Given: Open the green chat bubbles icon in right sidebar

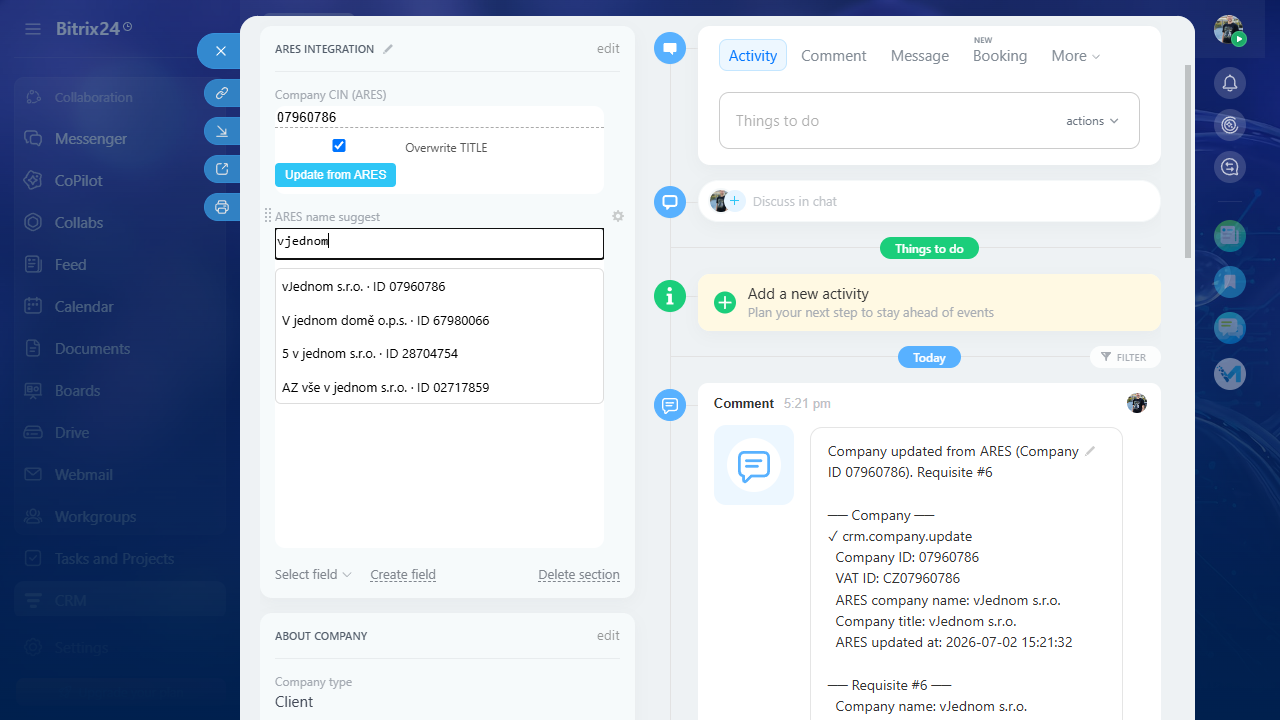Looking at the screenshot, I should tap(1230, 328).
